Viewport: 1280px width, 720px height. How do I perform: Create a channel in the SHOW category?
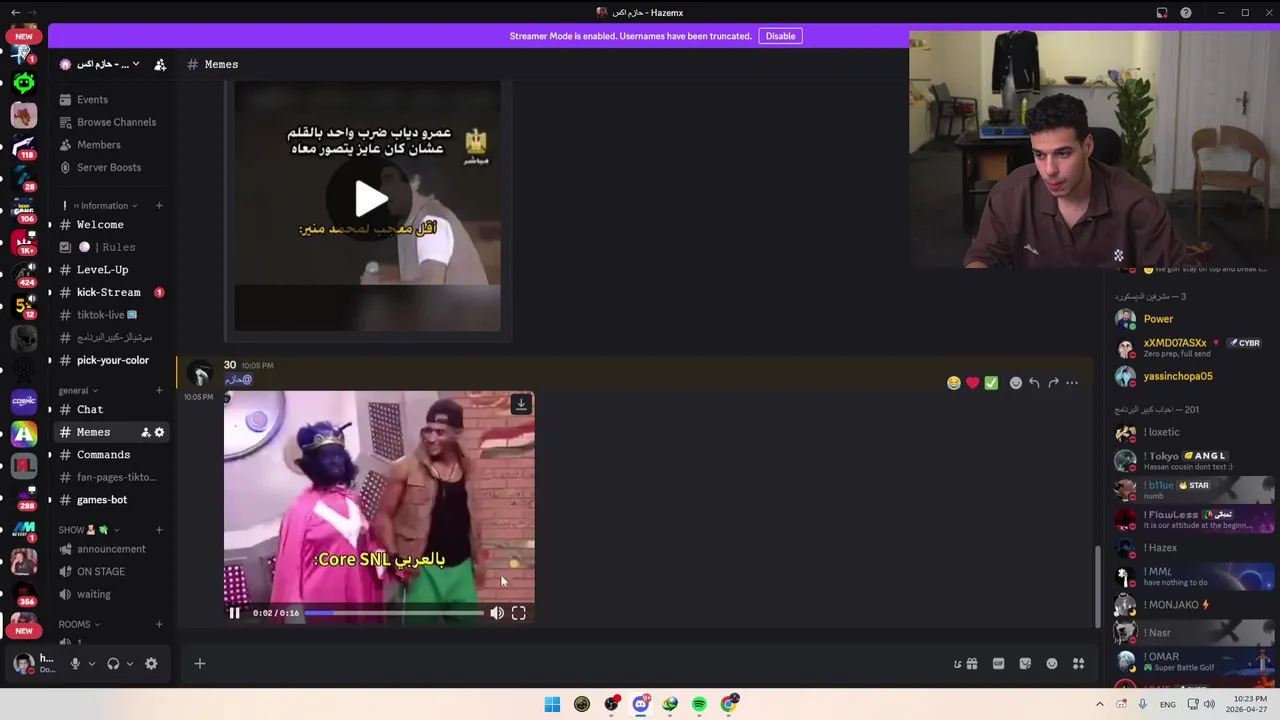(x=159, y=530)
